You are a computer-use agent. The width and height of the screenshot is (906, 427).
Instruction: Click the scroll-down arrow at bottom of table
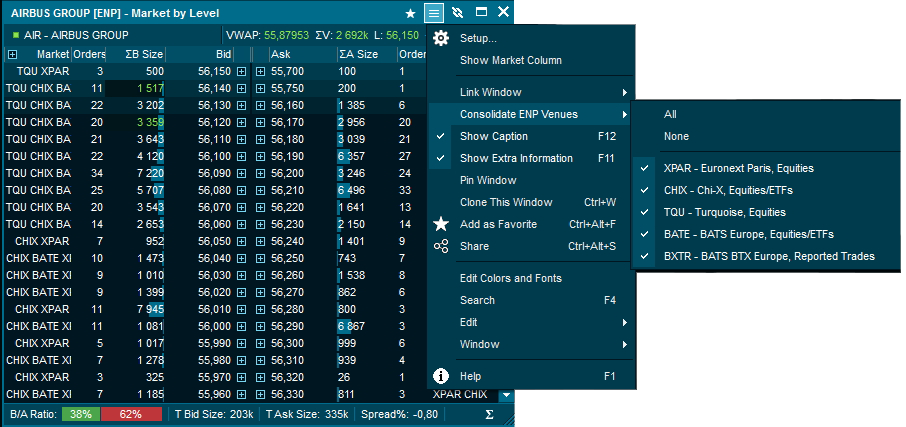(506, 395)
